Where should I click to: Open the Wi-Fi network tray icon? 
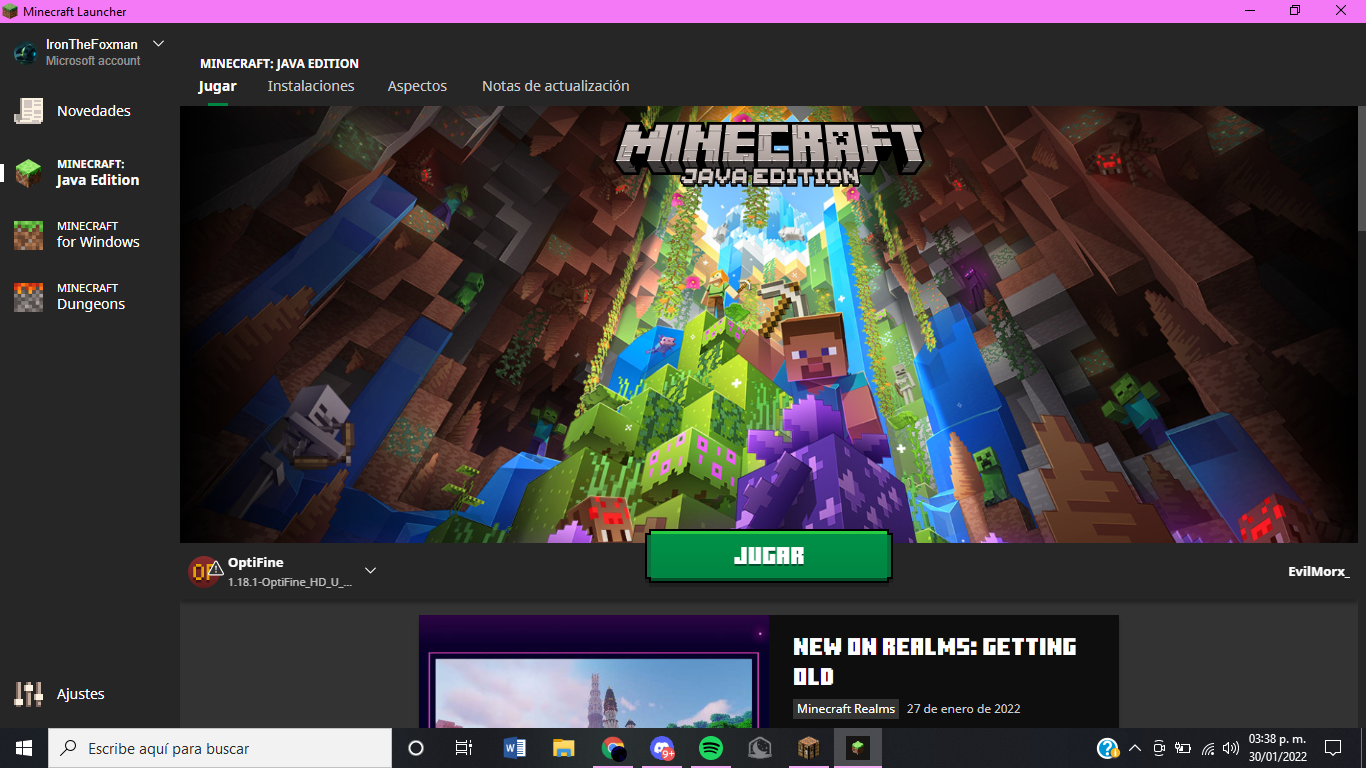1208,748
